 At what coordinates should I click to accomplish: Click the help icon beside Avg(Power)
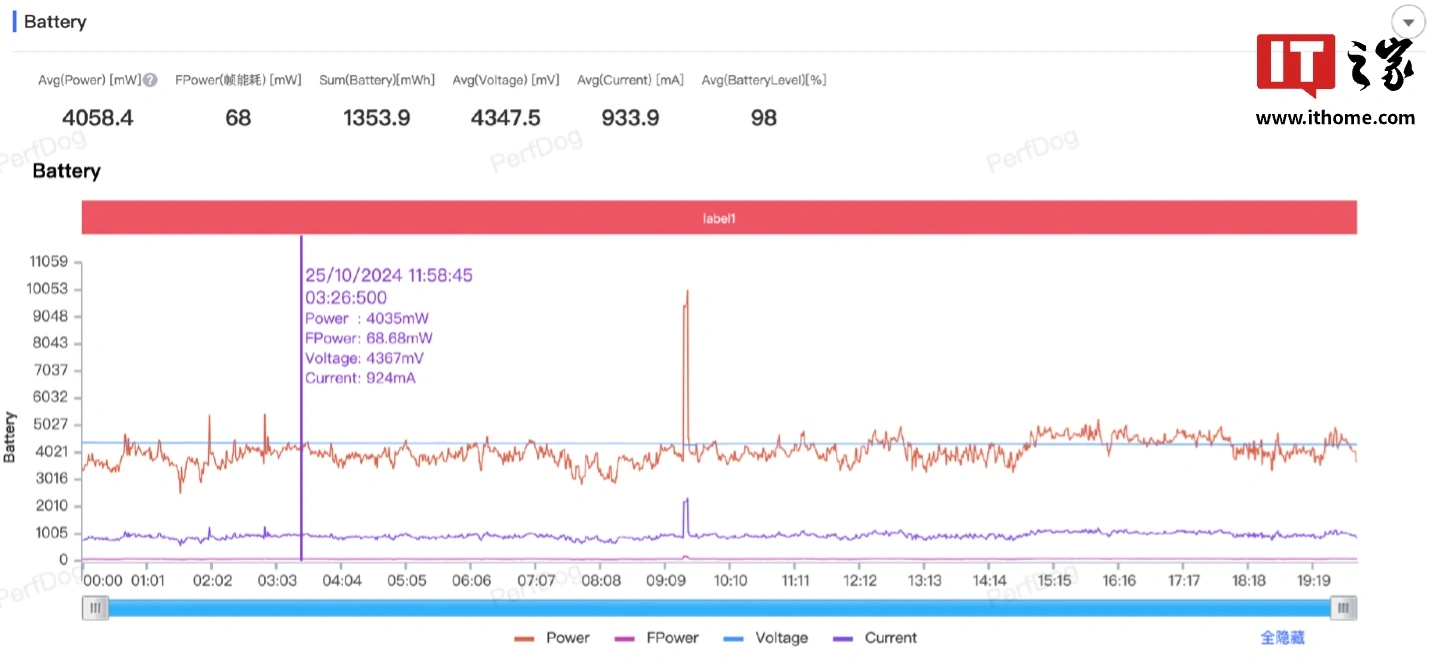point(150,80)
